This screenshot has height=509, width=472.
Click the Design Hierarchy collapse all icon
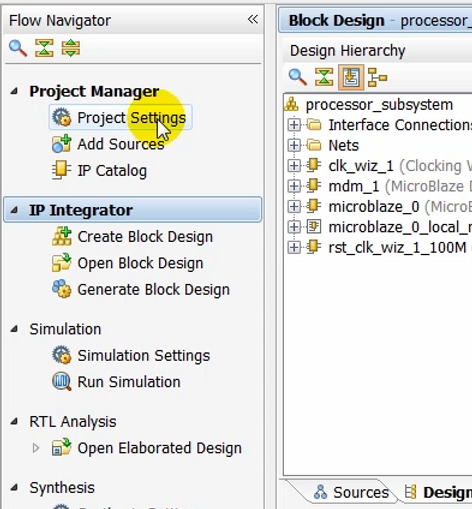[324, 77]
